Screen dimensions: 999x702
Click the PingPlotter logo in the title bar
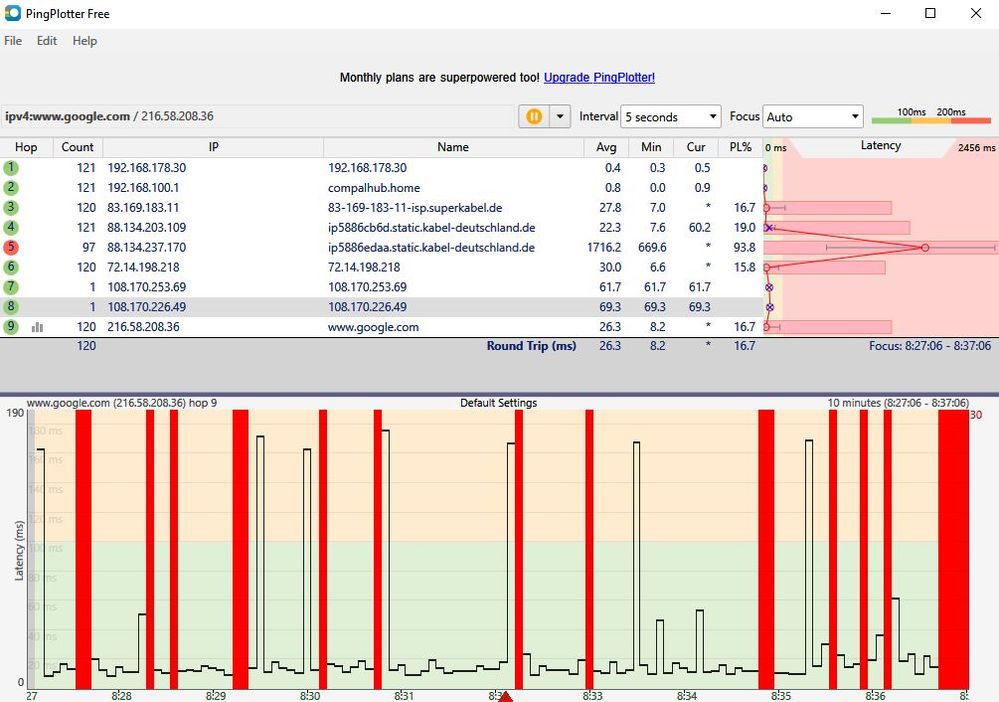(x=13, y=13)
